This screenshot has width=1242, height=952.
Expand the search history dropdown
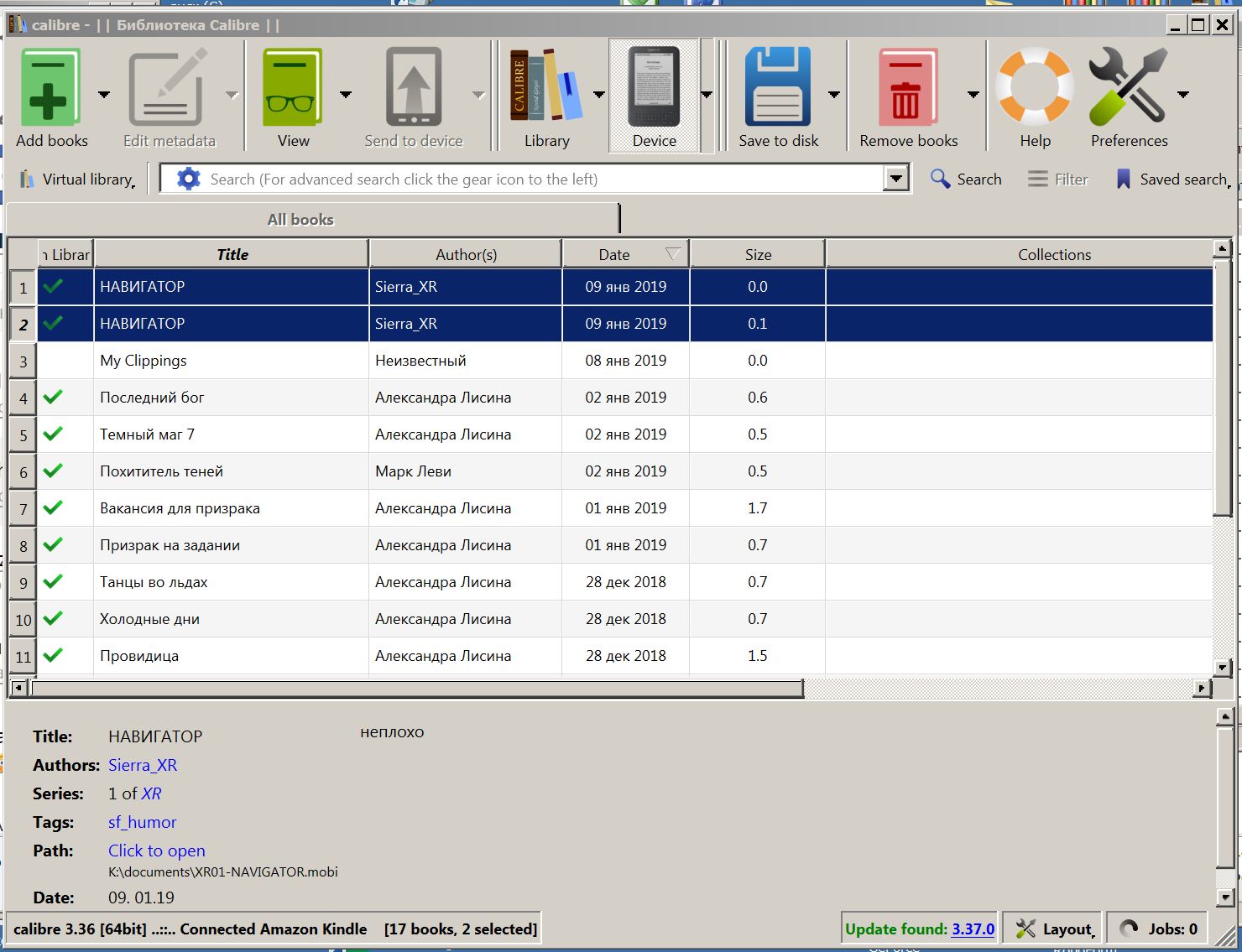[x=896, y=179]
